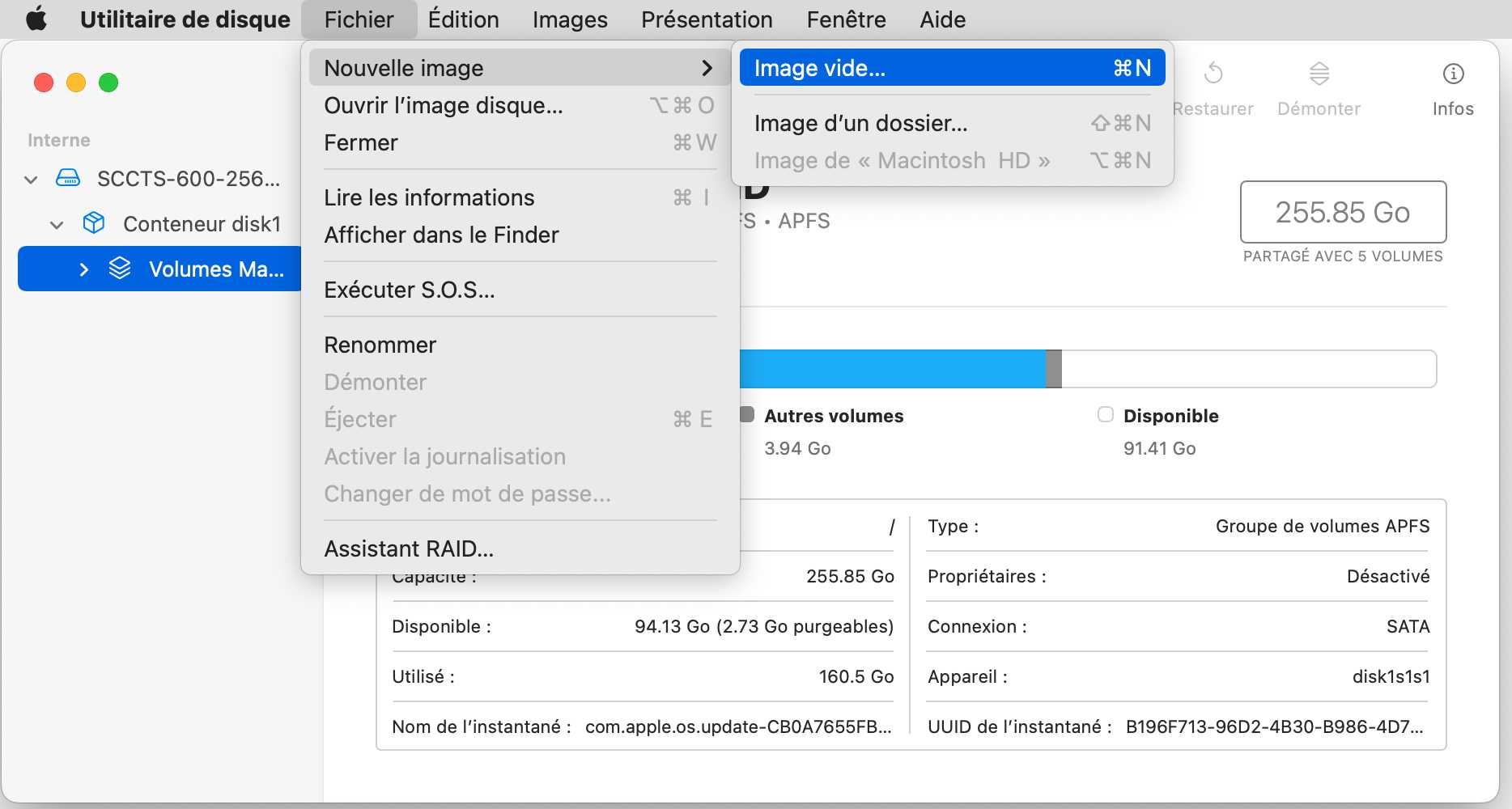The image size is (1512, 809).
Task: Close the Fichier menu in menu bar
Action: pyautogui.click(x=359, y=19)
